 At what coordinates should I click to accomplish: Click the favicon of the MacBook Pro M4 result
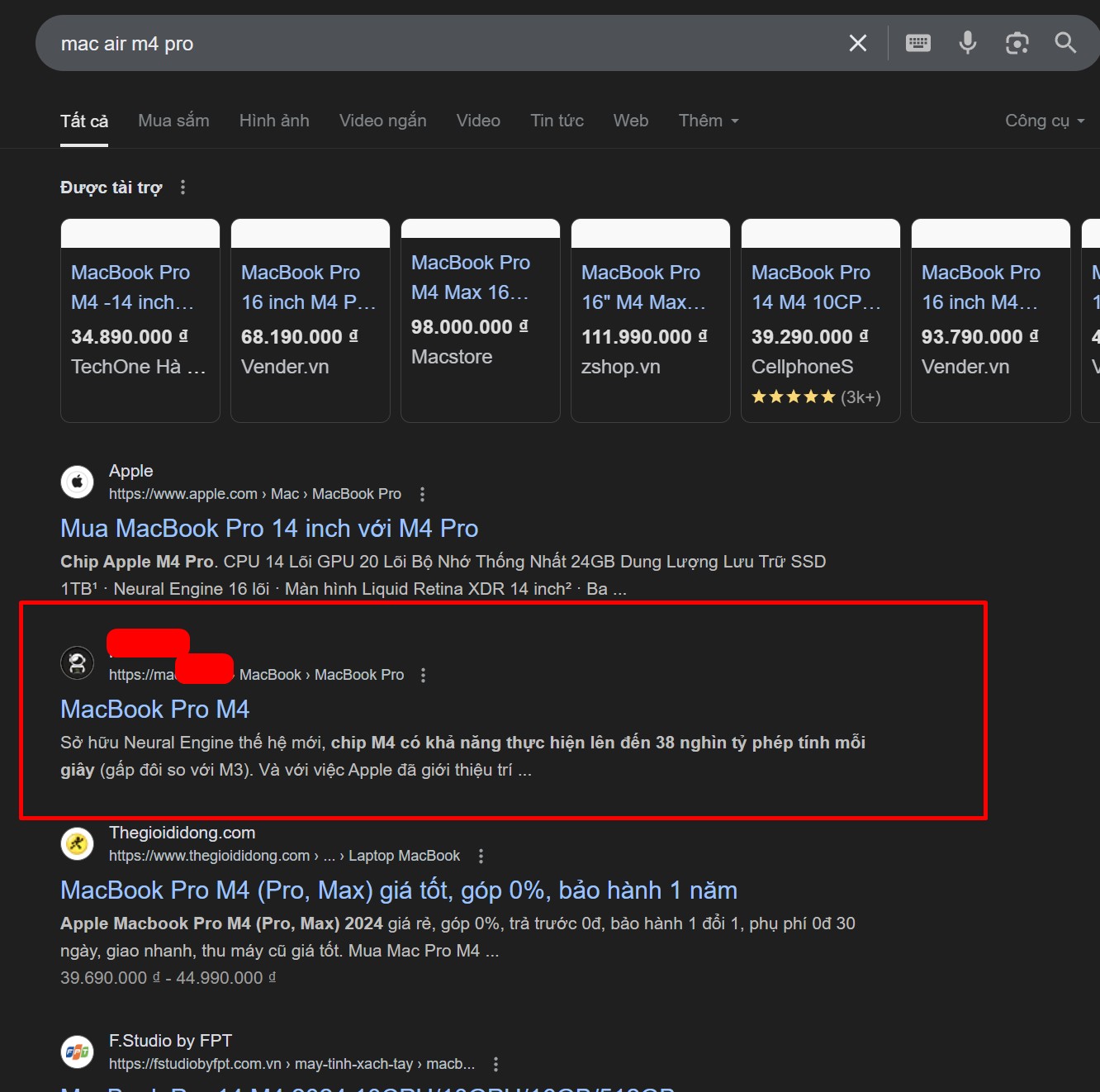click(77, 662)
